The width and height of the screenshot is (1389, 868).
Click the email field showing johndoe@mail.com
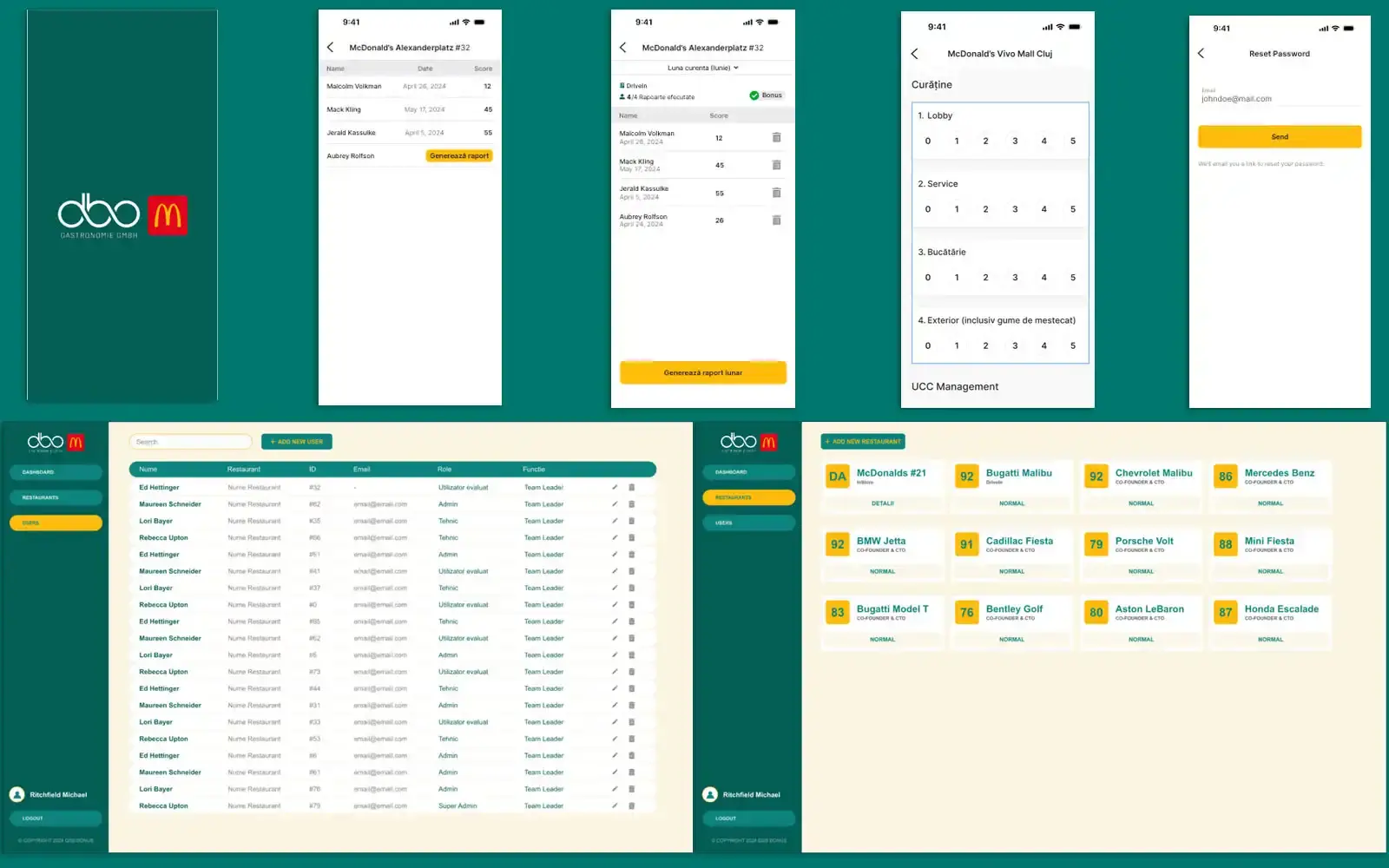tap(1280, 97)
